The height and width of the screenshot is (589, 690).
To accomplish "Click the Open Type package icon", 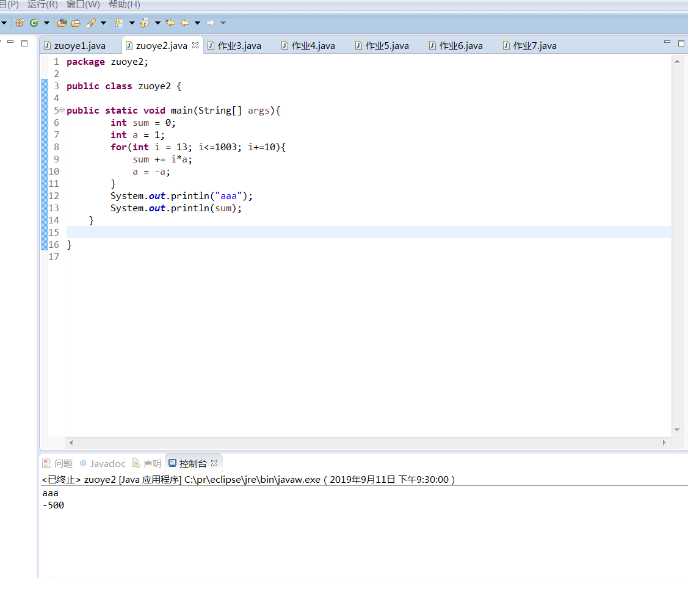I will [62, 22].
